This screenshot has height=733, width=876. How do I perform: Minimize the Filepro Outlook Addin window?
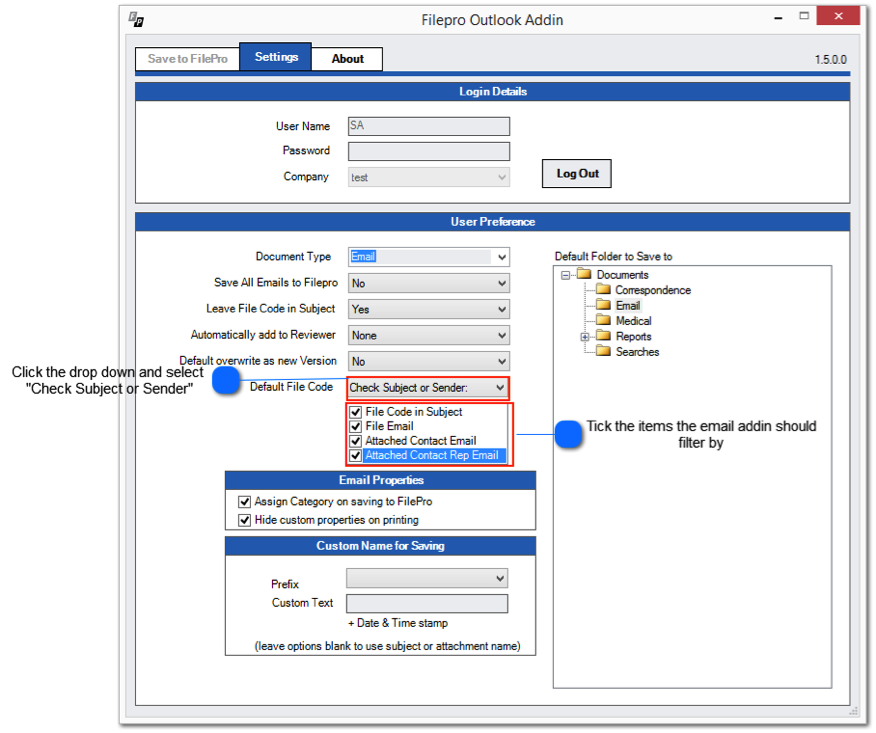[778, 18]
